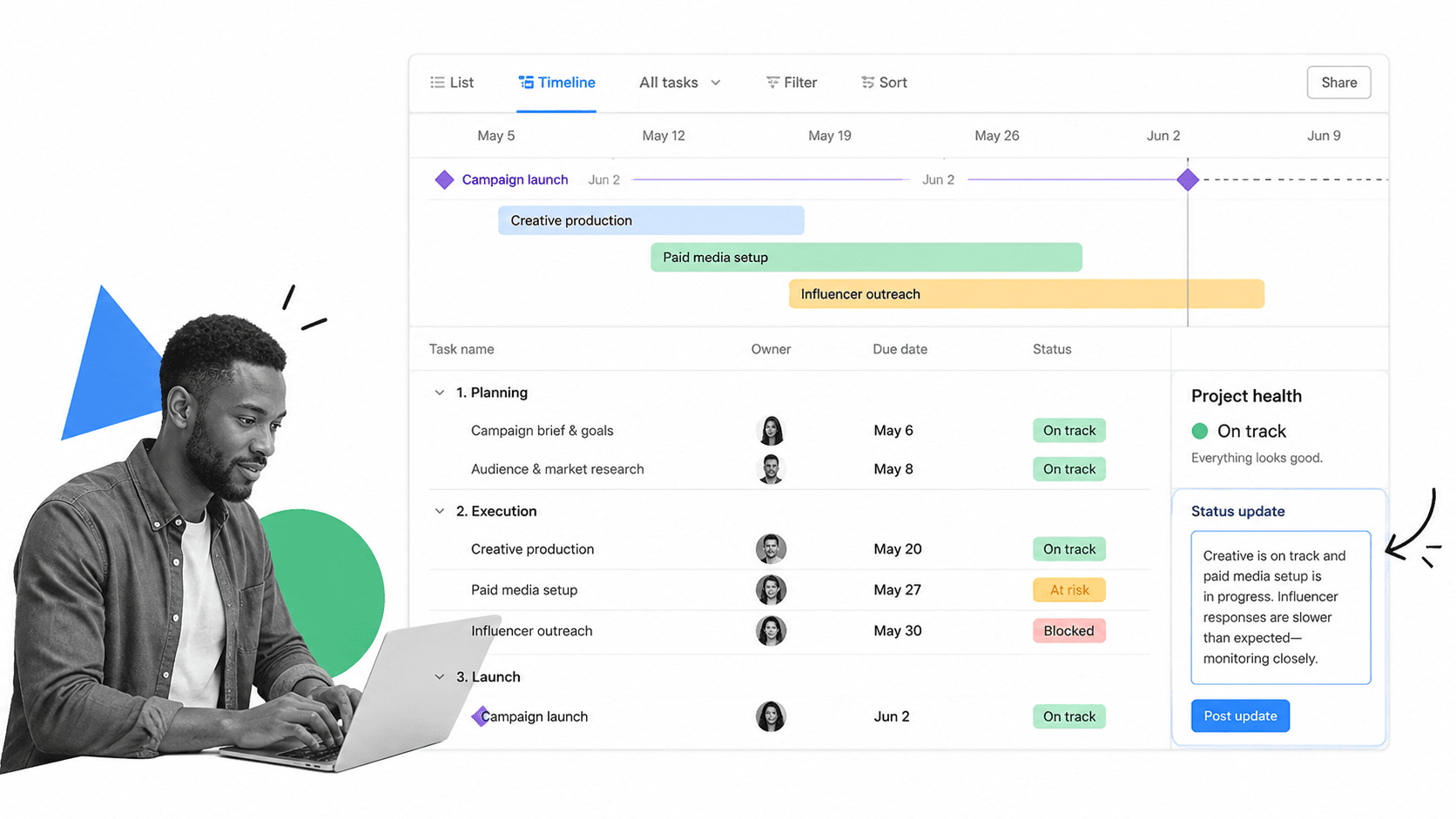Open the Audience & market research task

click(557, 468)
